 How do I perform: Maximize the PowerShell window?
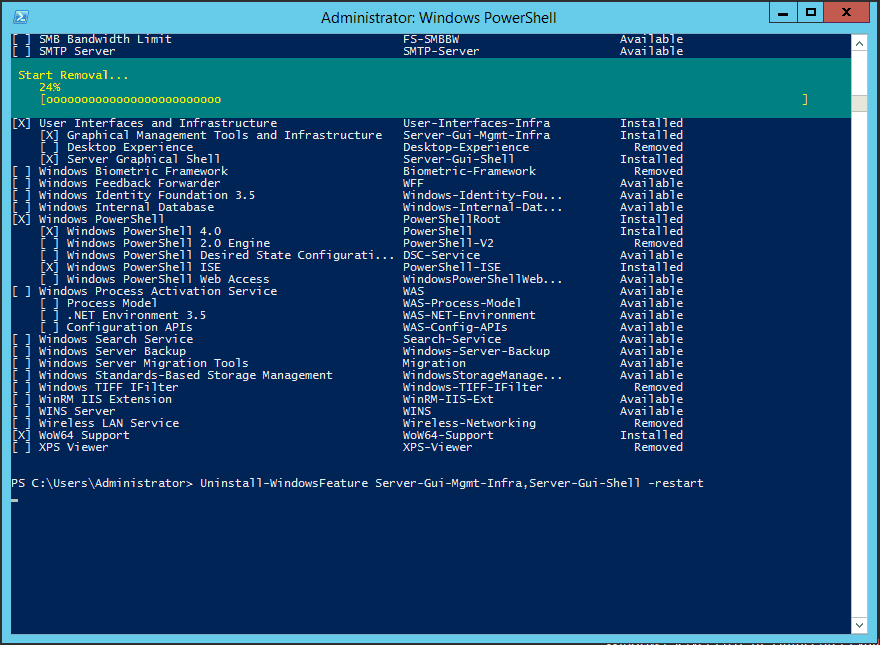pos(811,12)
